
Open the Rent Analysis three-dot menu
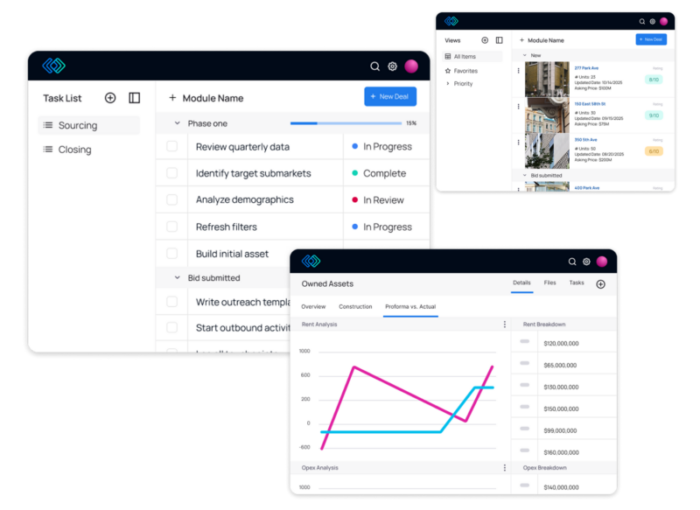coord(505,324)
